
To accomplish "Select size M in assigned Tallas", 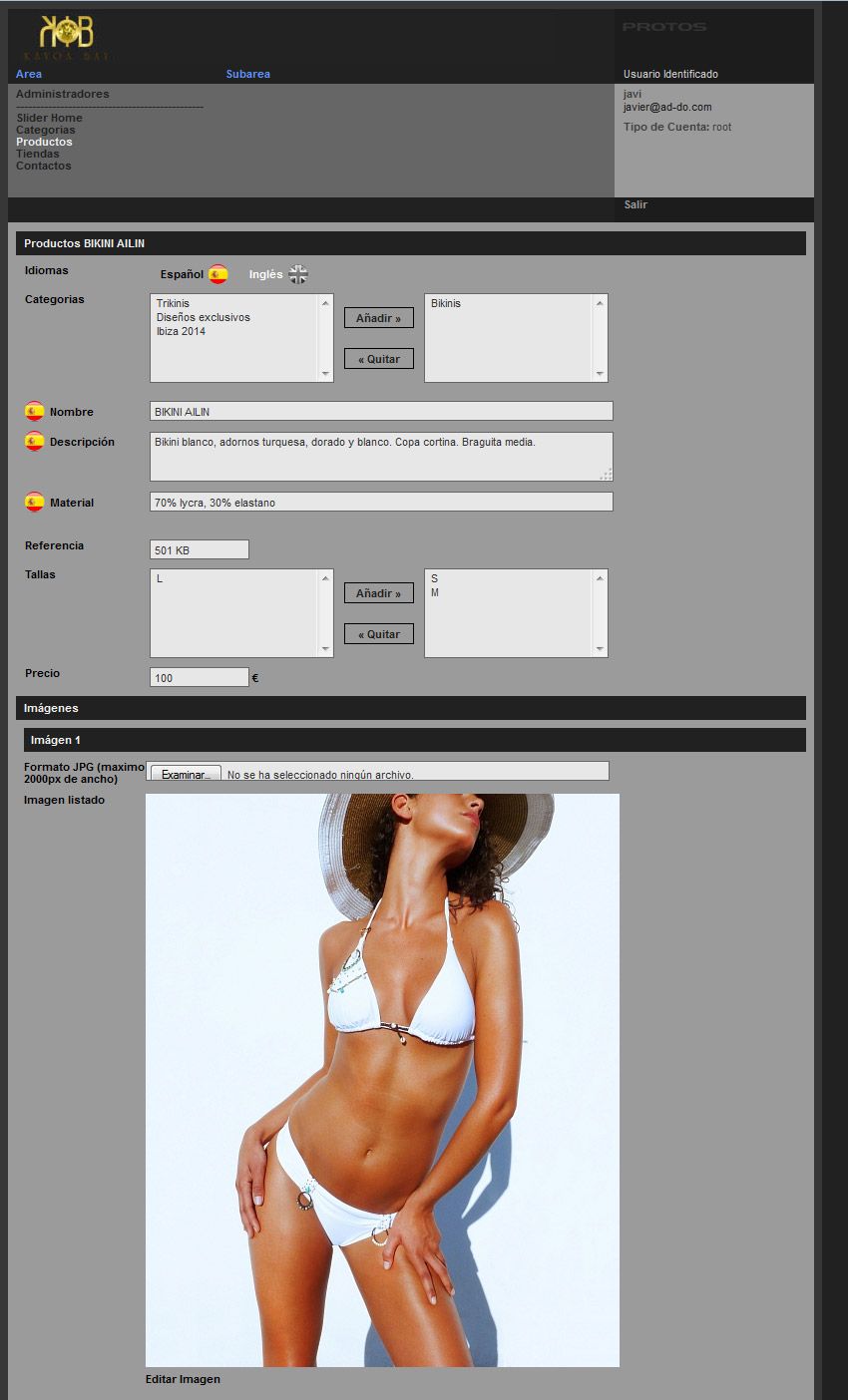I will click(x=435, y=592).
